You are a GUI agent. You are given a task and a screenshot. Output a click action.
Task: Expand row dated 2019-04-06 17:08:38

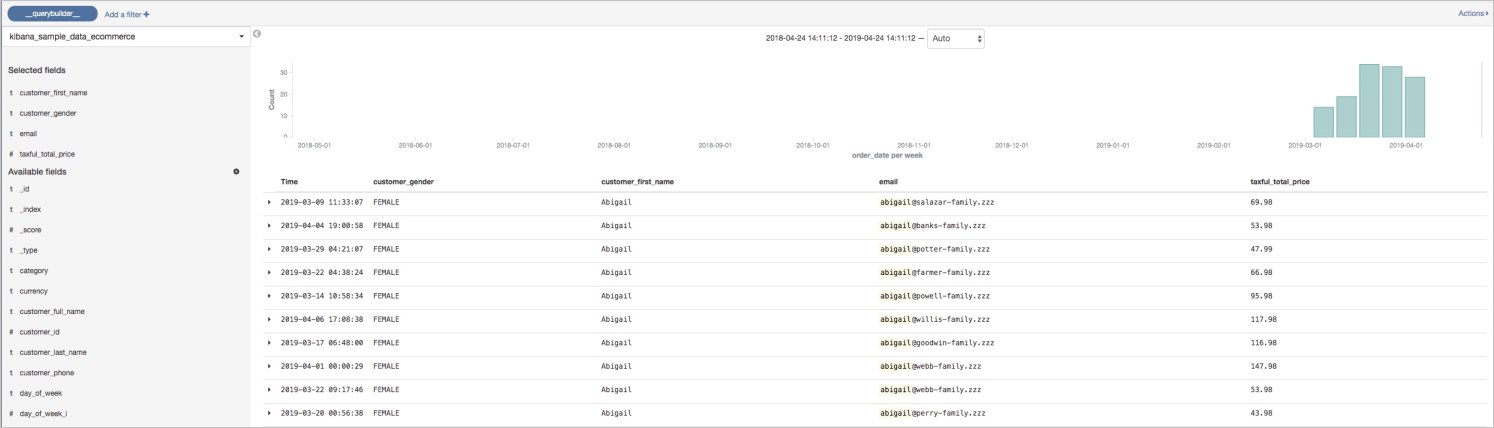coord(270,319)
